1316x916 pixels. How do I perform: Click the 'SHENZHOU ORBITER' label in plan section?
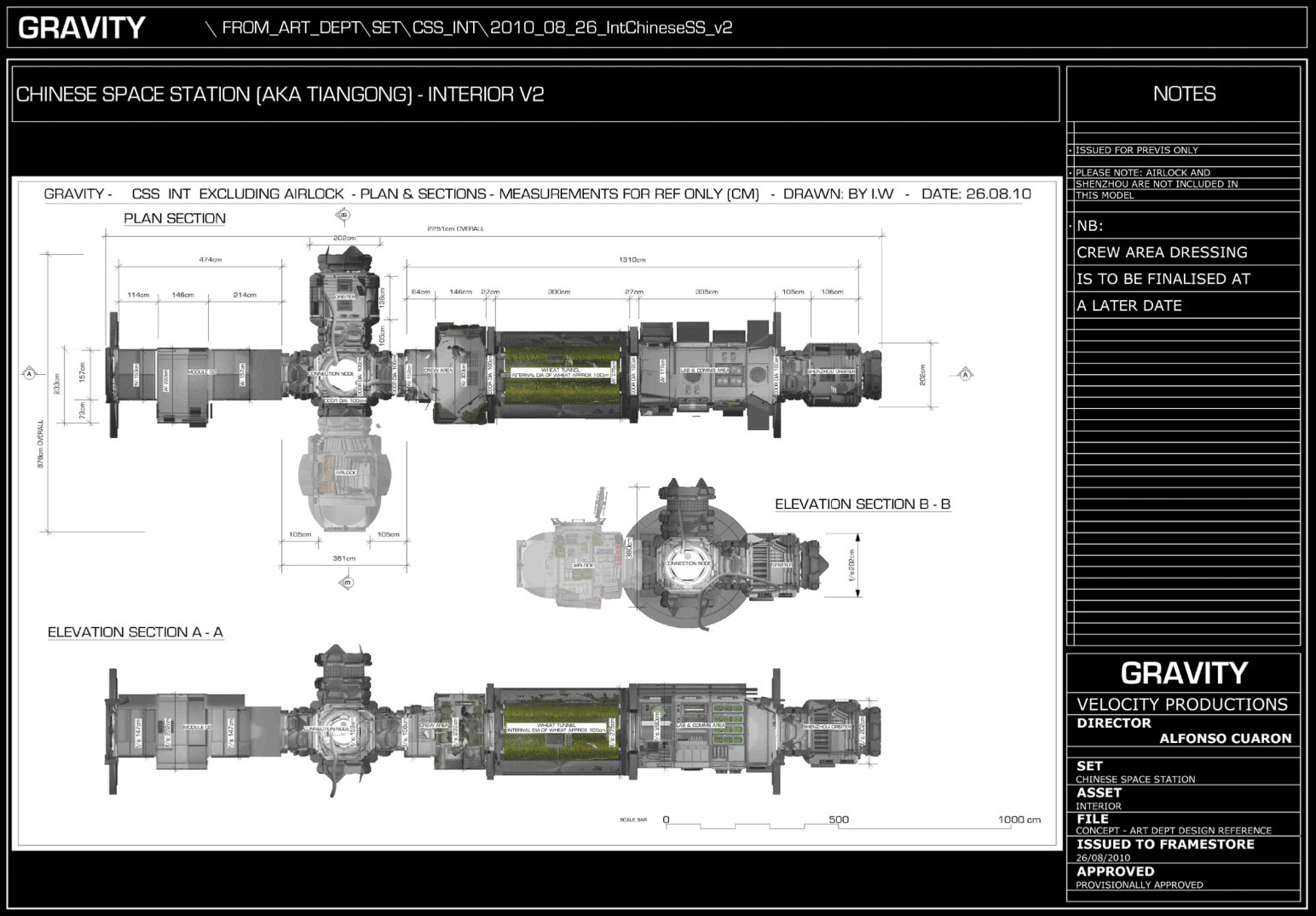(x=831, y=371)
